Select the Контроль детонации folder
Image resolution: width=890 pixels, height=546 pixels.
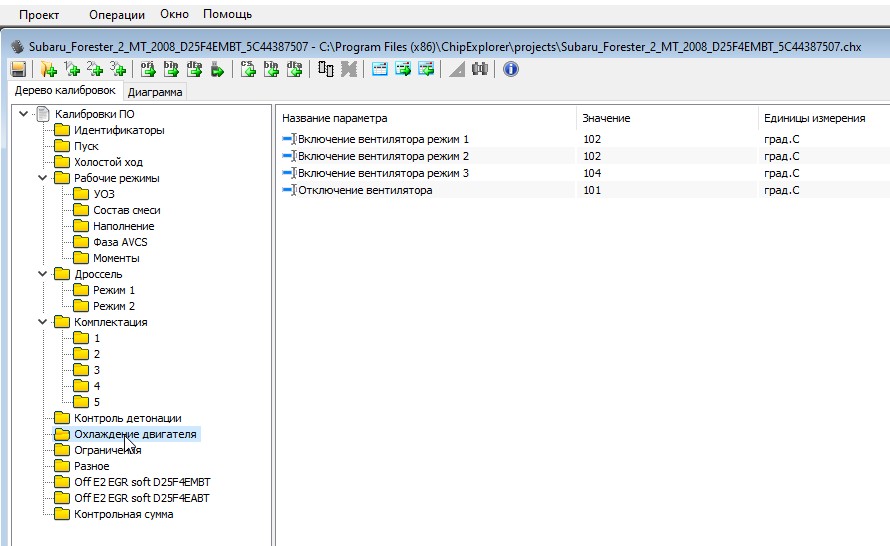pyautogui.click(x=127, y=418)
